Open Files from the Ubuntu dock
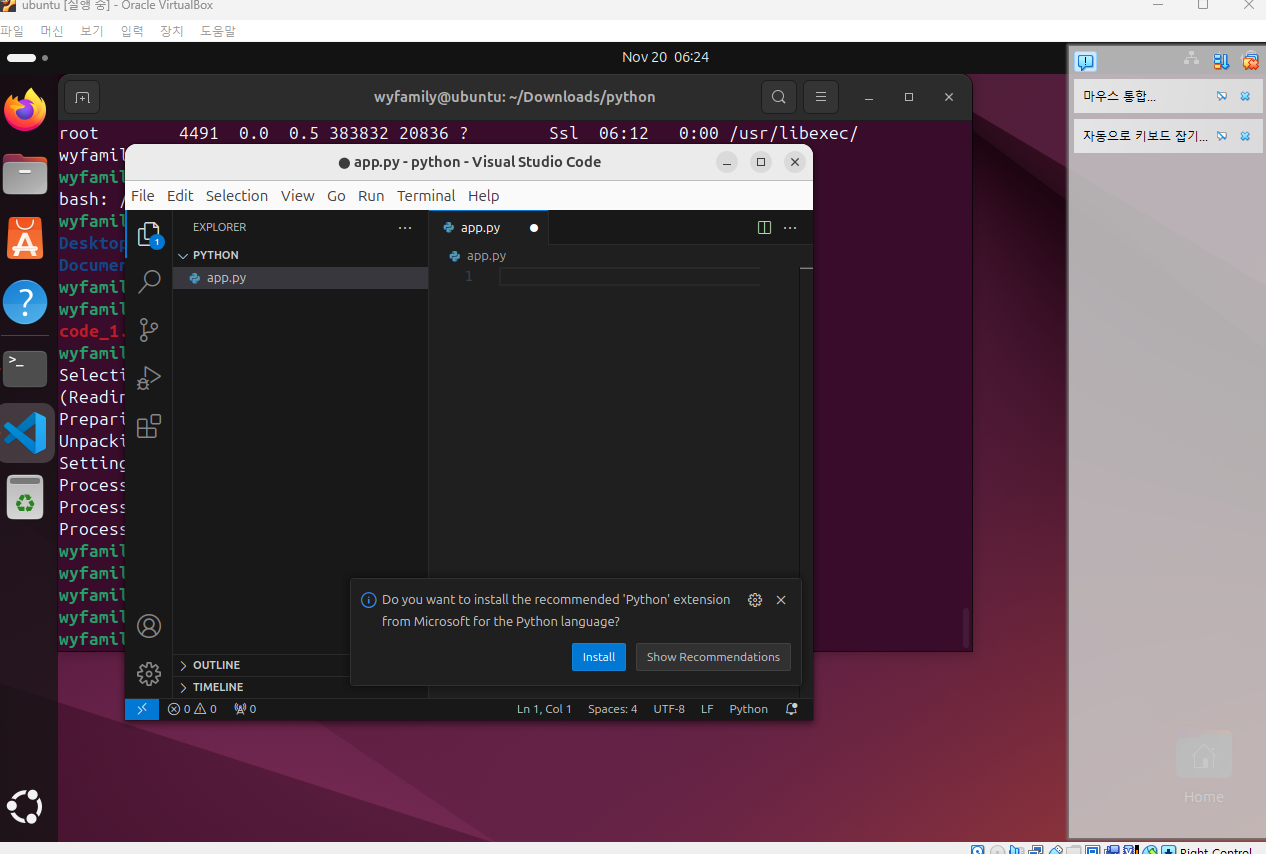The width and height of the screenshot is (1266, 854). click(25, 175)
